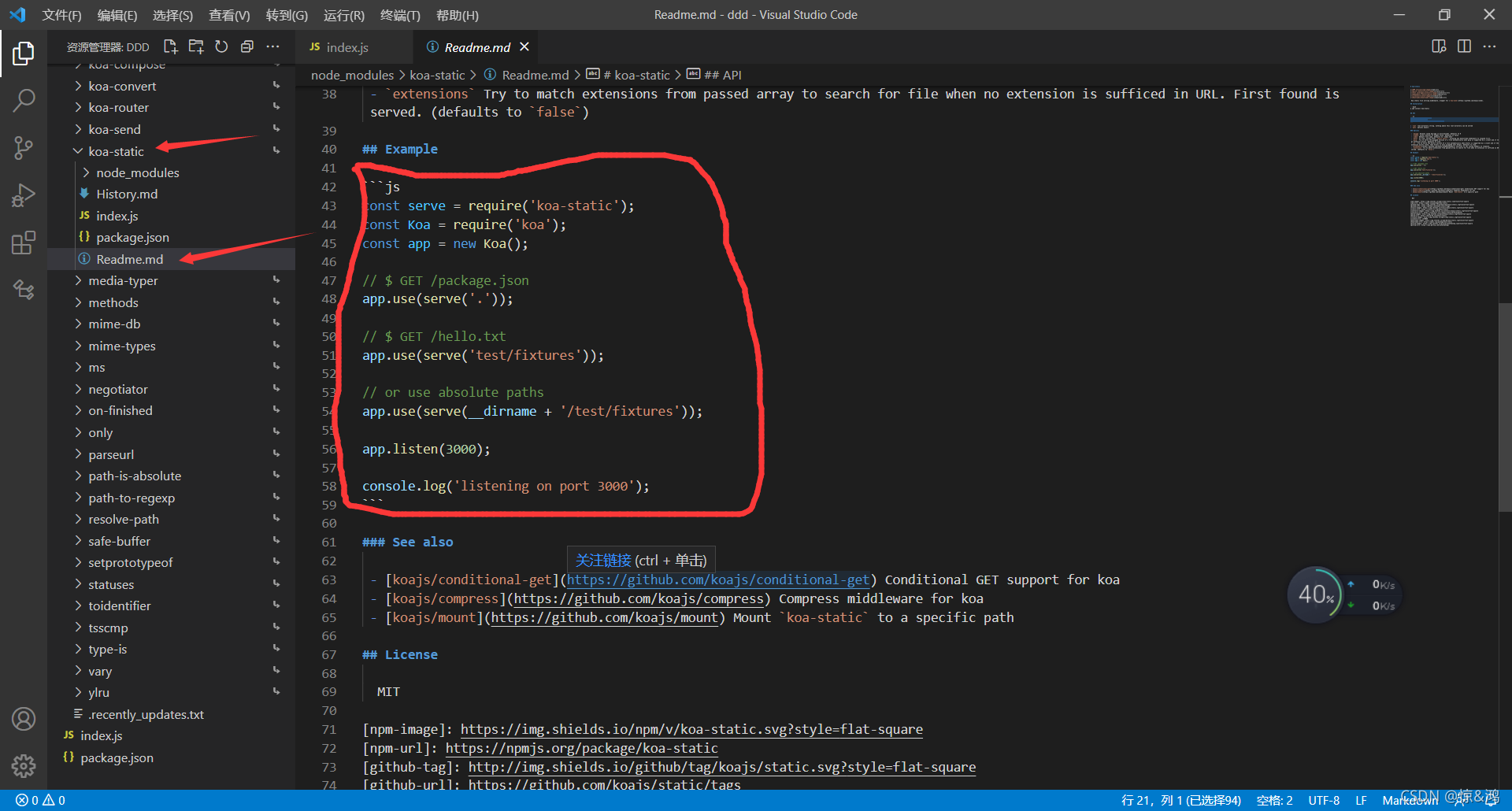Expand the koa-router folder

click(172, 107)
